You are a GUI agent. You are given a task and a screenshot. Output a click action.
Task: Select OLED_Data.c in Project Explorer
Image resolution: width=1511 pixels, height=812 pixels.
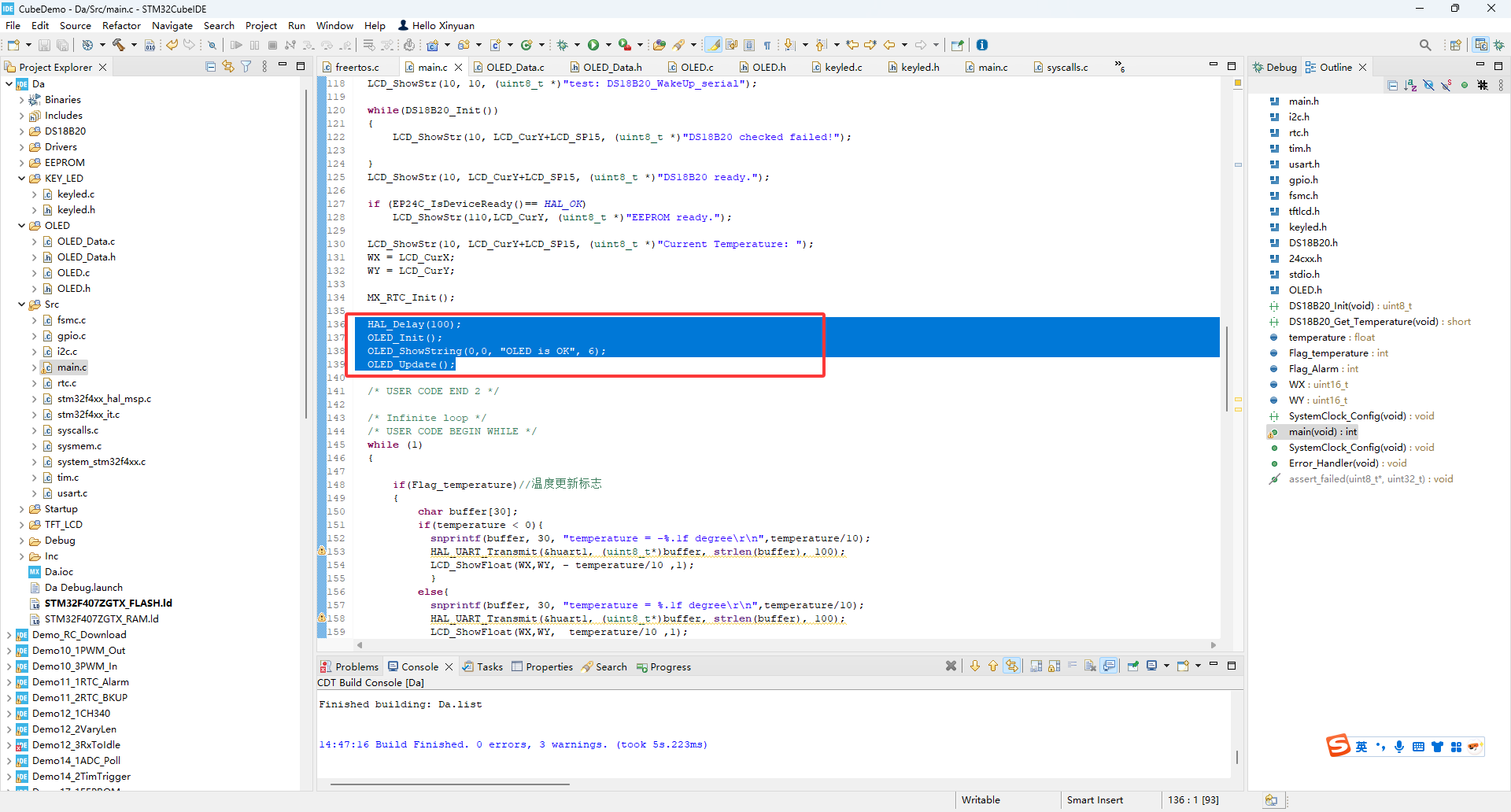coord(86,242)
